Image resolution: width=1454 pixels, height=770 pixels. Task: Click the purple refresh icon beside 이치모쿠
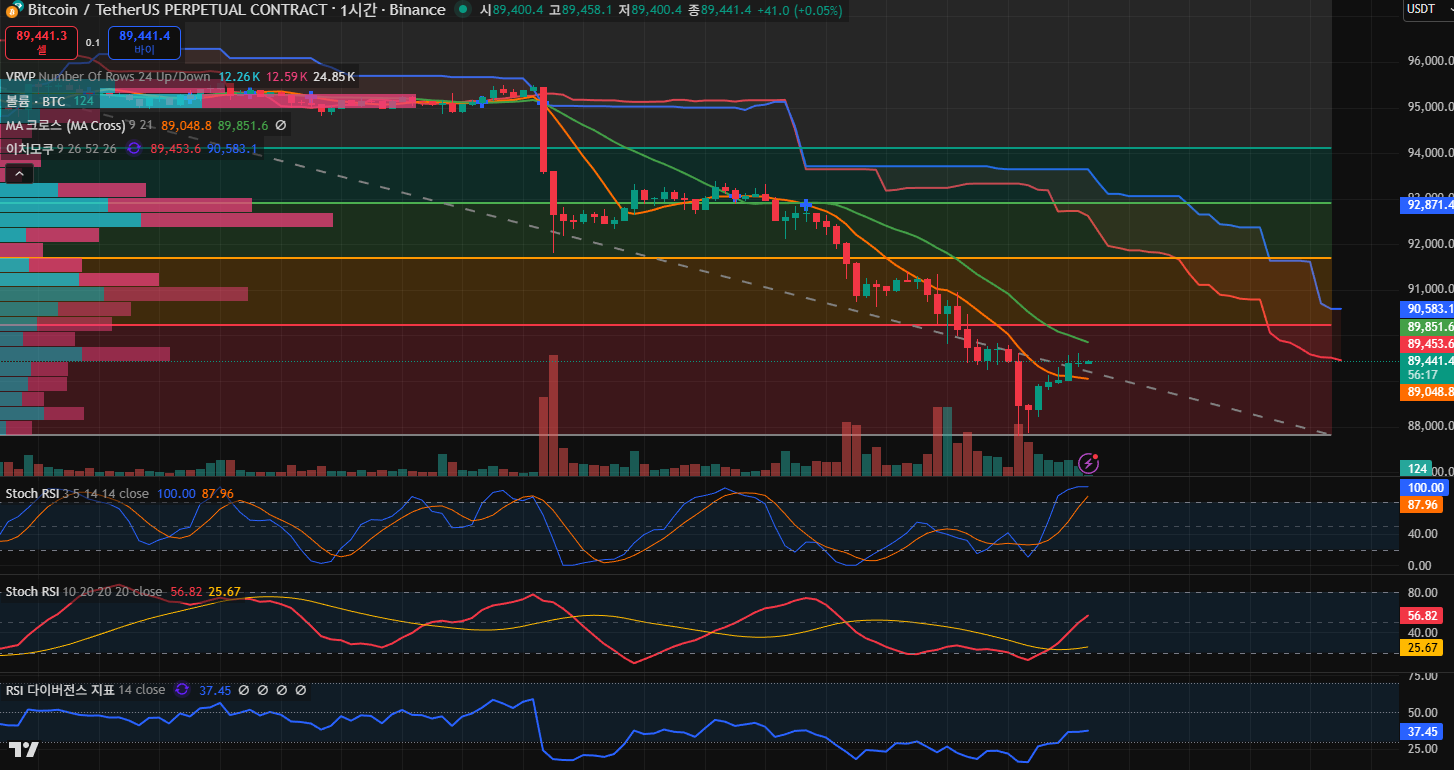click(133, 149)
